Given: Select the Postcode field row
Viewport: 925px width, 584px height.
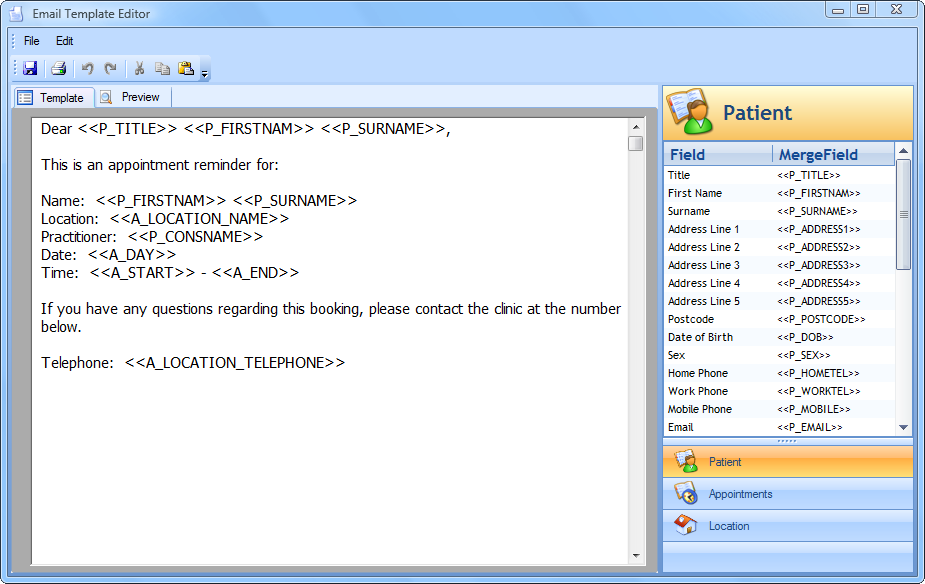Looking at the screenshot, I should [x=779, y=319].
